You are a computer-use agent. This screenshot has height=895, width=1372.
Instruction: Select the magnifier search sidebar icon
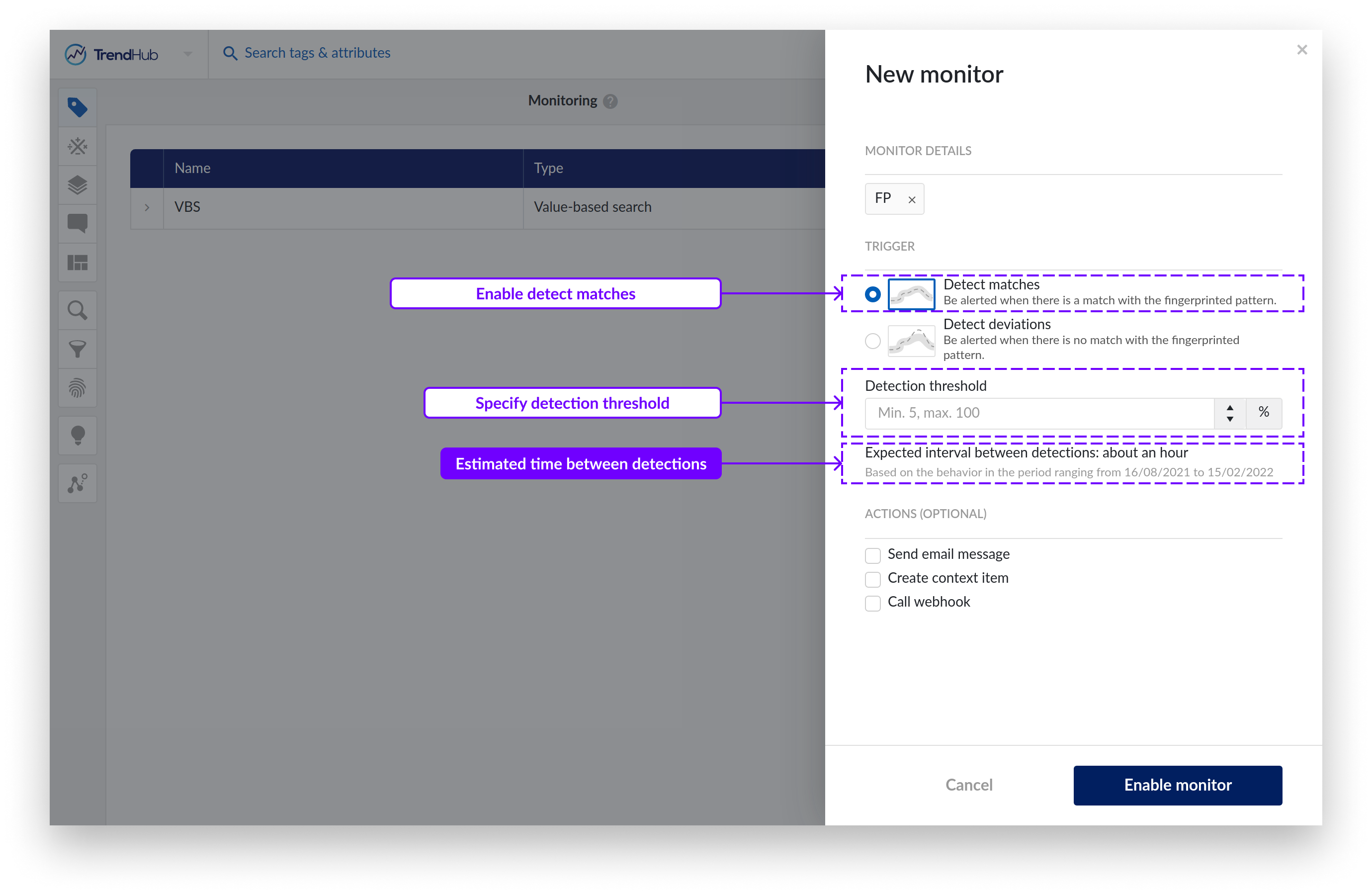pos(77,311)
